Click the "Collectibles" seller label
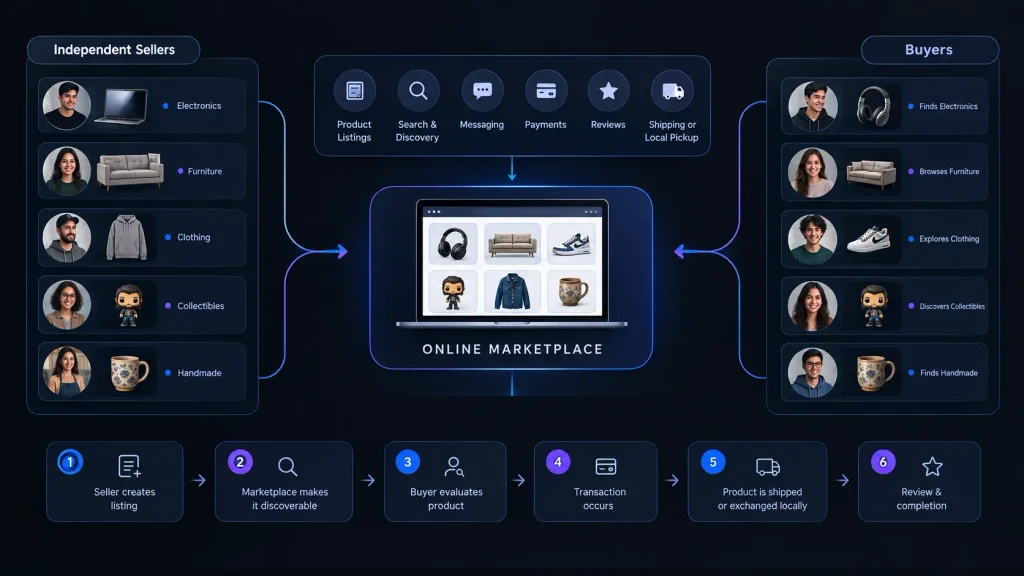1024x576 pixels. click(200, 306)
